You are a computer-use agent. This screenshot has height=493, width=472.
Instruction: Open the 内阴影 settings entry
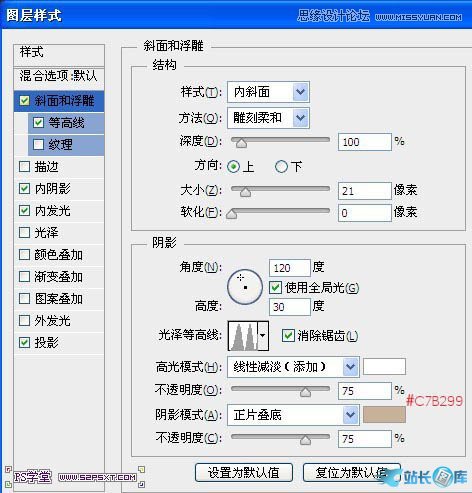pos(52,189)
